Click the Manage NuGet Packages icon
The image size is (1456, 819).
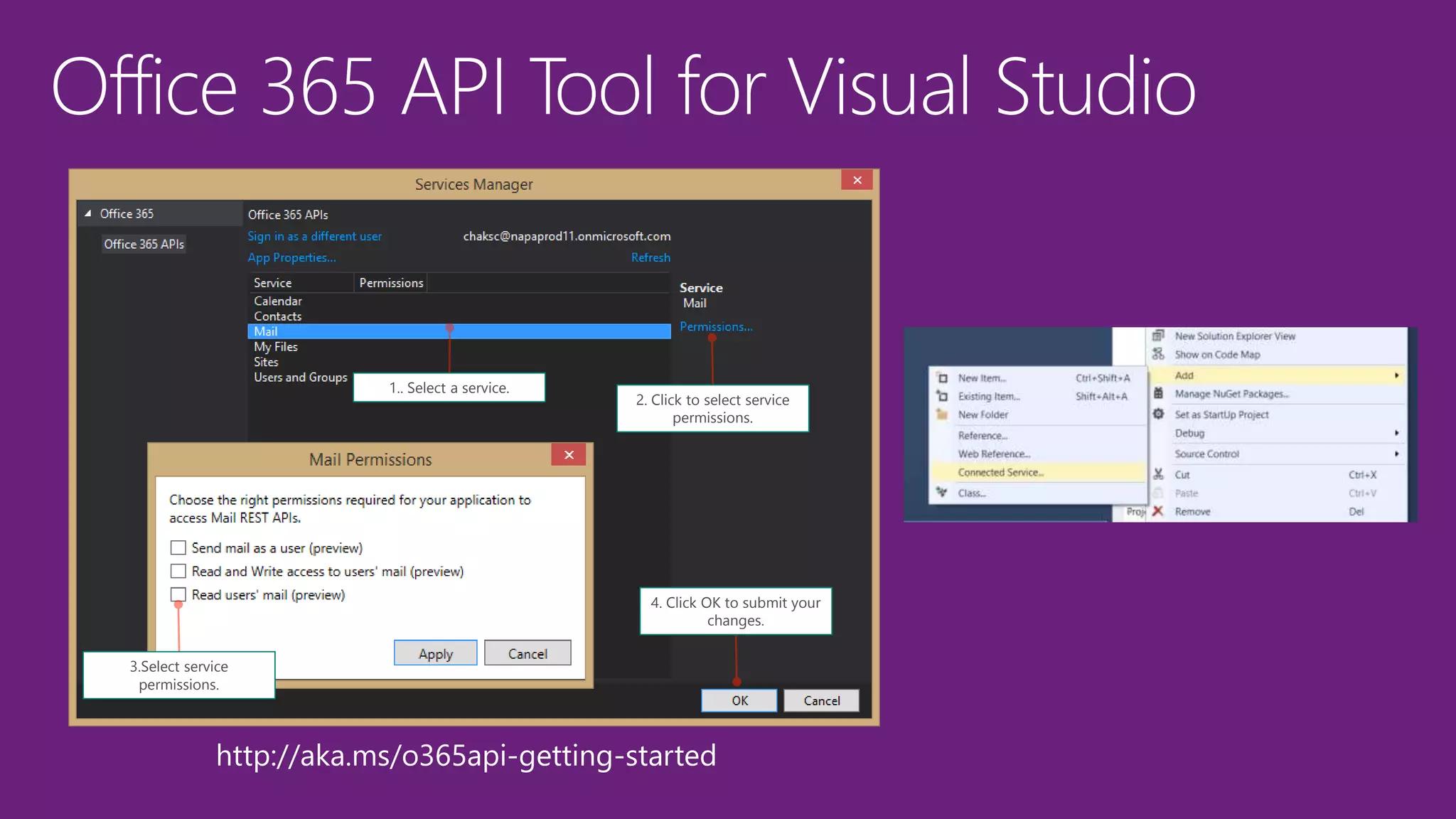1159,393
